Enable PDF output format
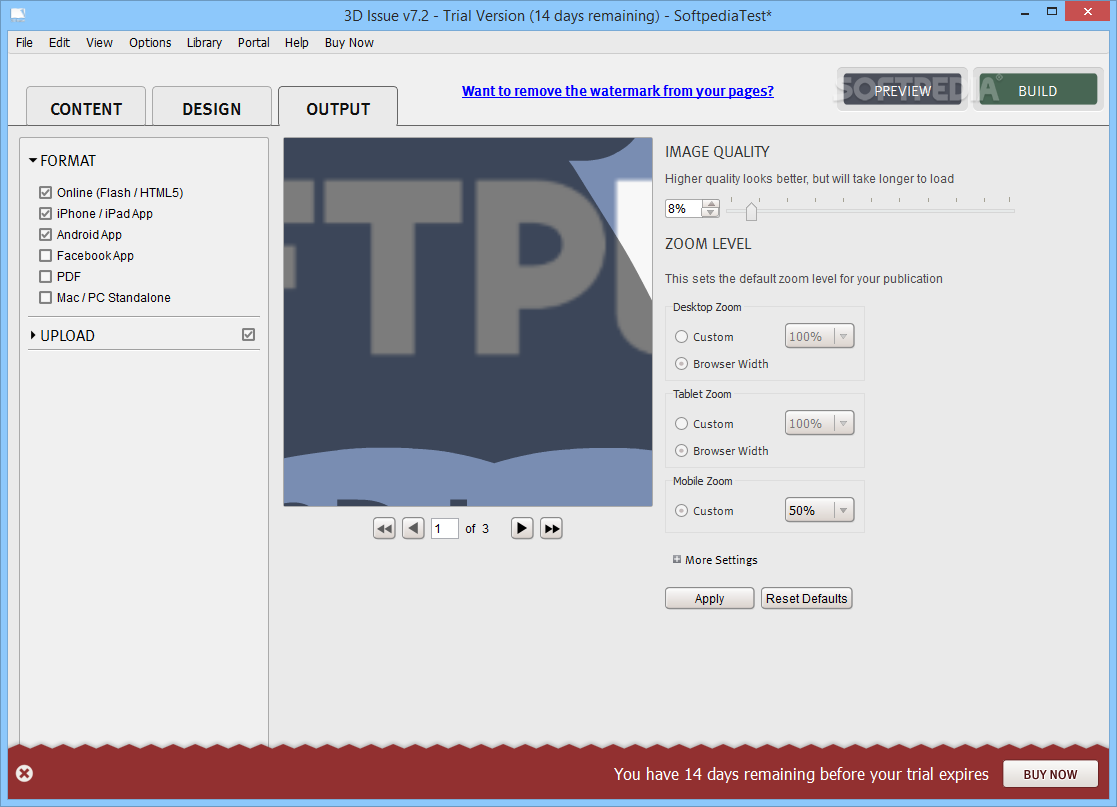This screenshot has height=807, width=1117. pyautogui.click(x=46, y=276)
